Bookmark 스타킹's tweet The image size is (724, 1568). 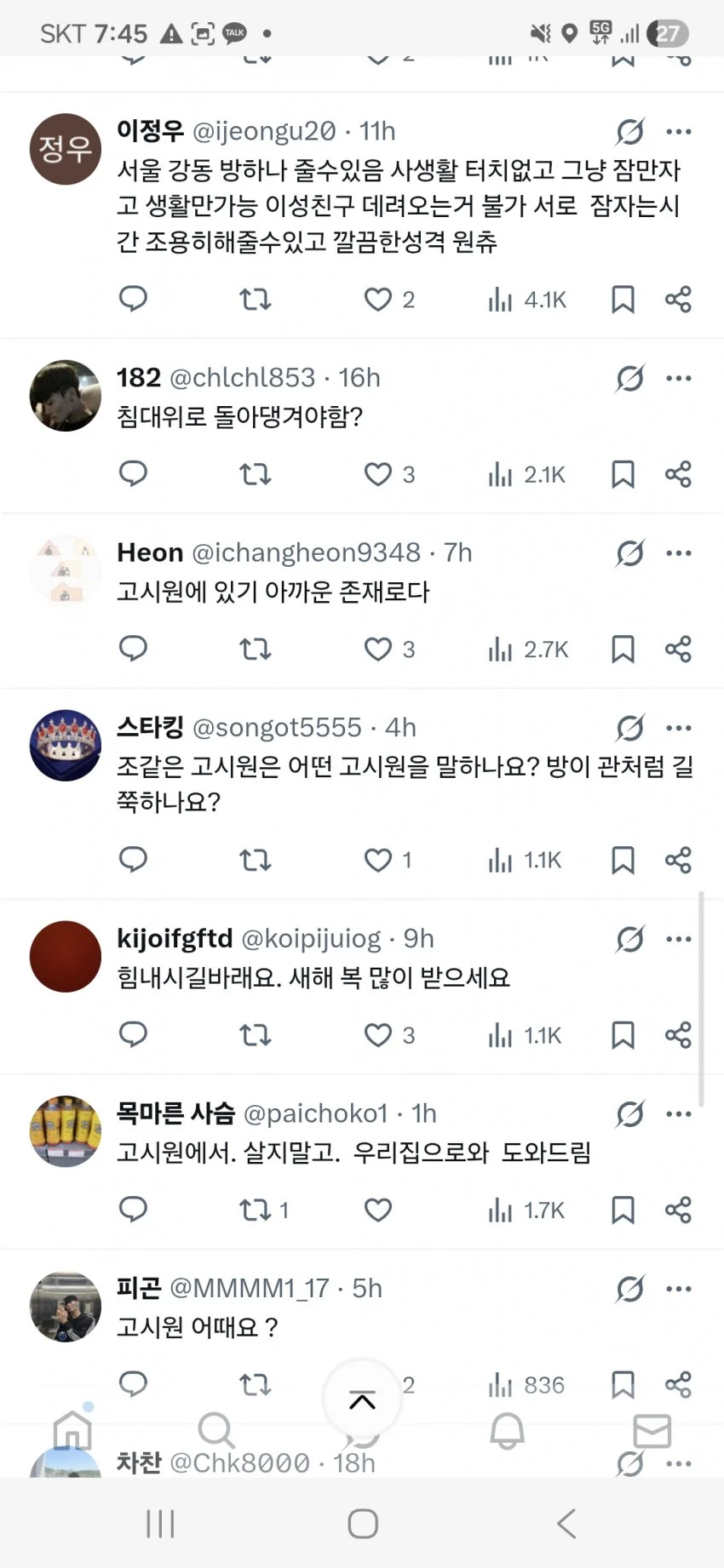point(623,860)
